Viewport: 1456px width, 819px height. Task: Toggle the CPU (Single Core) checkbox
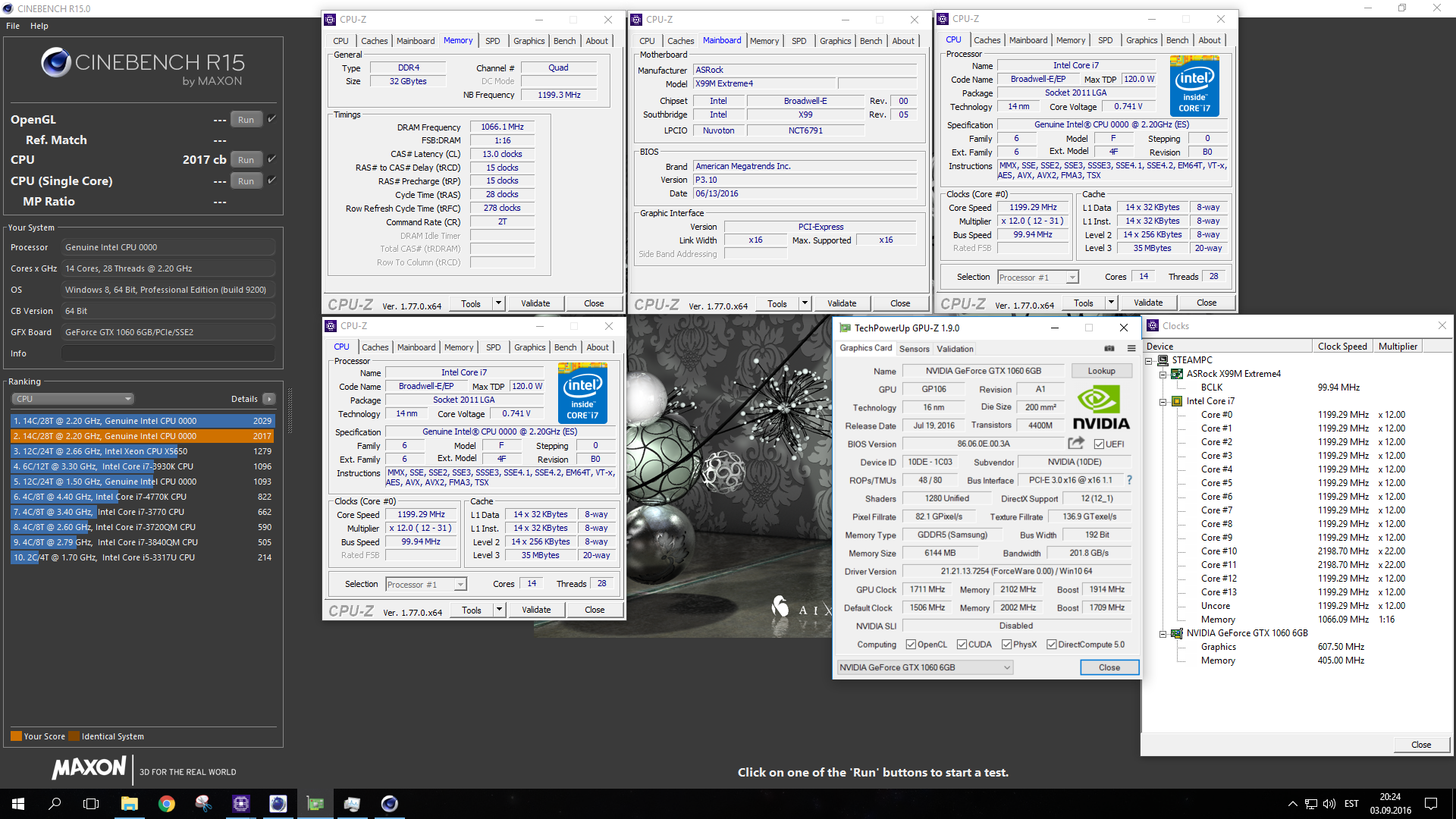[271, 180]
